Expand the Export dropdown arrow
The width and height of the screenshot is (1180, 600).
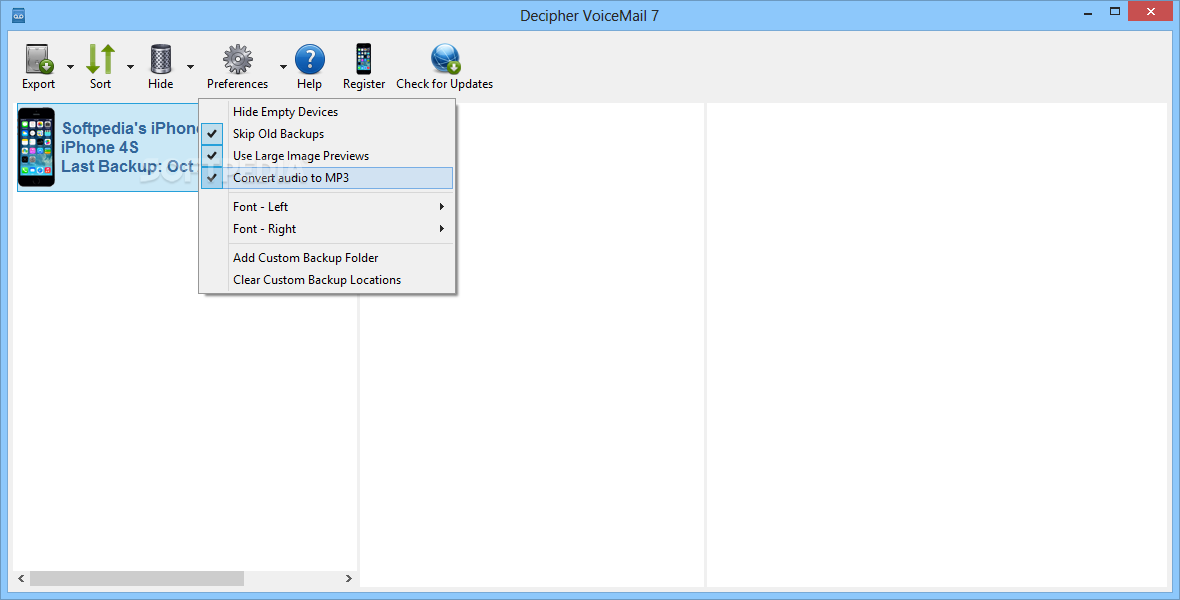click(x=70, y=67)
